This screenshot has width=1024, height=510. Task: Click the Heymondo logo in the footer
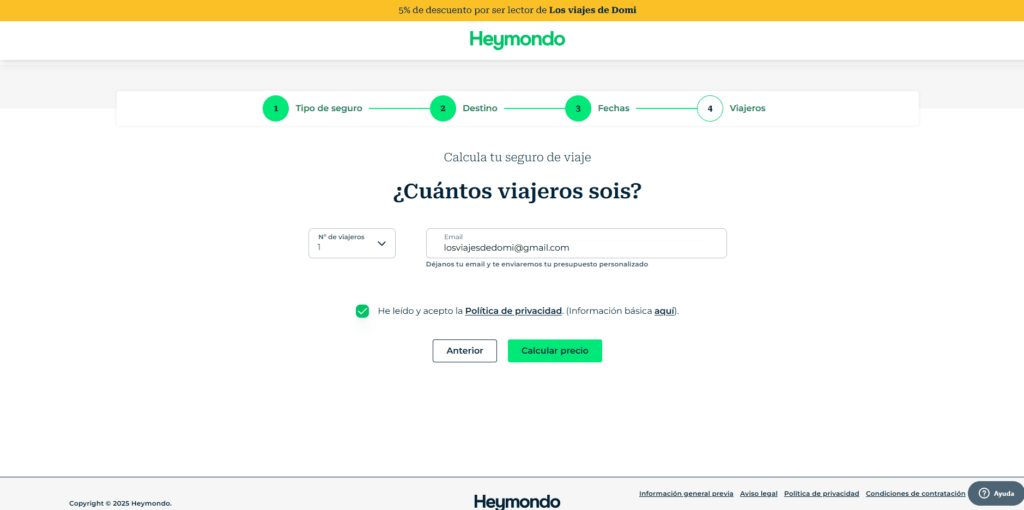pos(517,501)
